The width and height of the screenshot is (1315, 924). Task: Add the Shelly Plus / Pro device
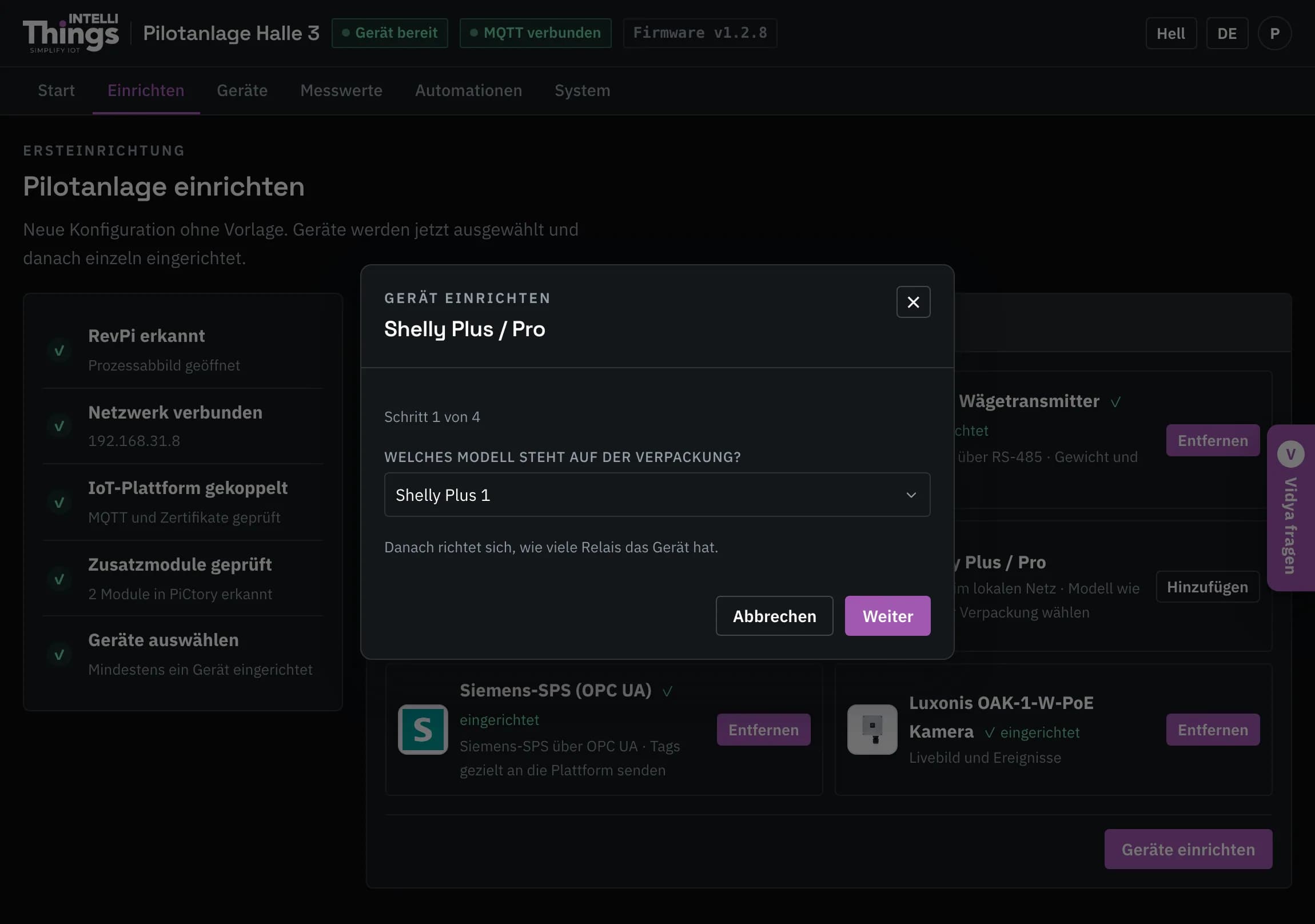(1208, 587)
